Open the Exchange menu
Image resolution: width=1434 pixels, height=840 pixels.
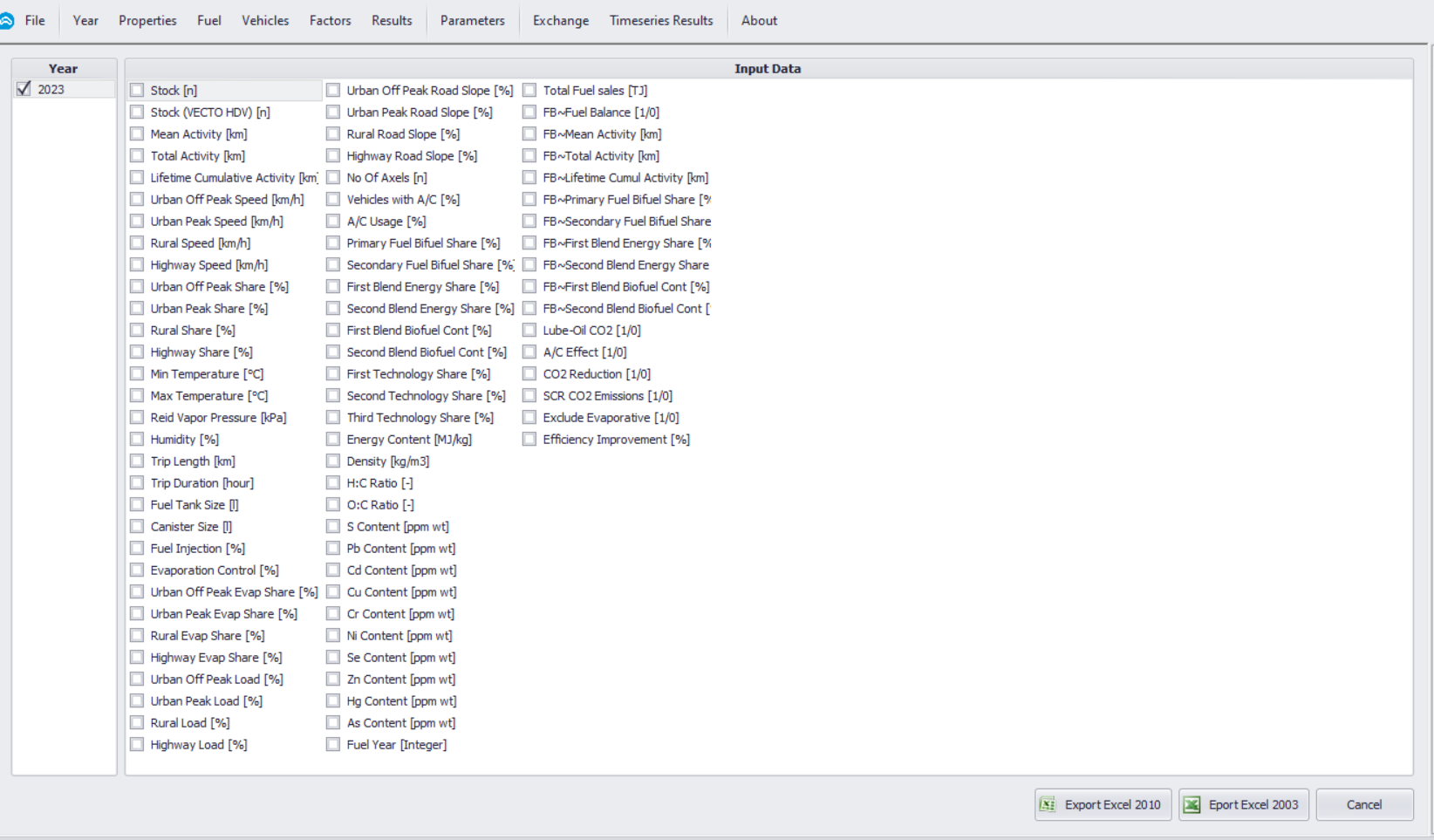560,20
